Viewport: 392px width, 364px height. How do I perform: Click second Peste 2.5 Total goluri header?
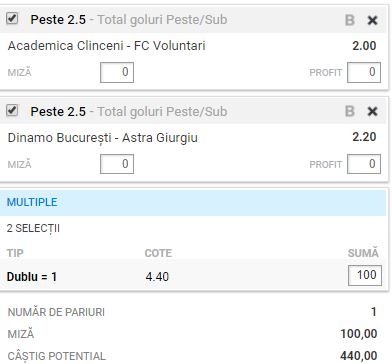click(x=129, y=112)
